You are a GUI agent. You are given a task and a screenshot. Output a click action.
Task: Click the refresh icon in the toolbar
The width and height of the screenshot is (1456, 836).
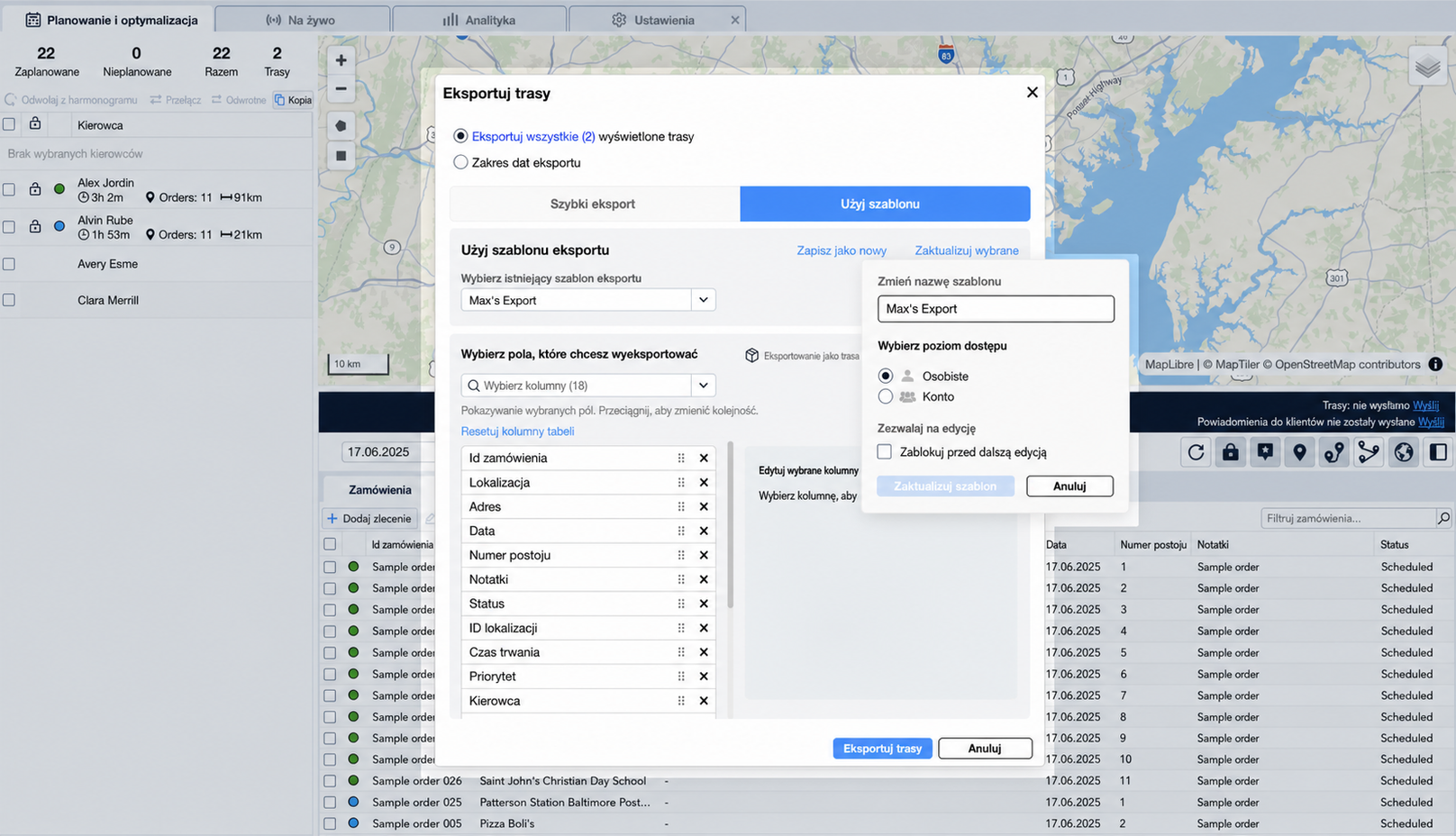tap(1196, 452)
